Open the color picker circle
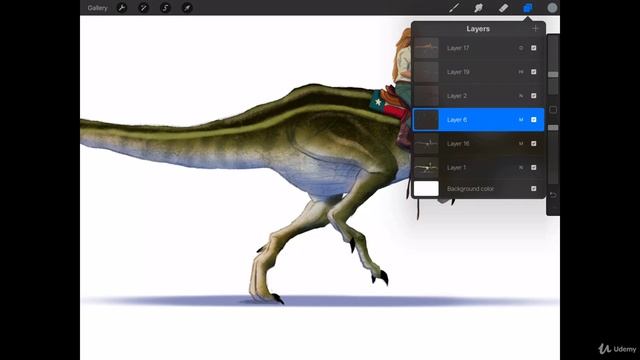Screen dimensions: 640x360 tap(552, 8)
